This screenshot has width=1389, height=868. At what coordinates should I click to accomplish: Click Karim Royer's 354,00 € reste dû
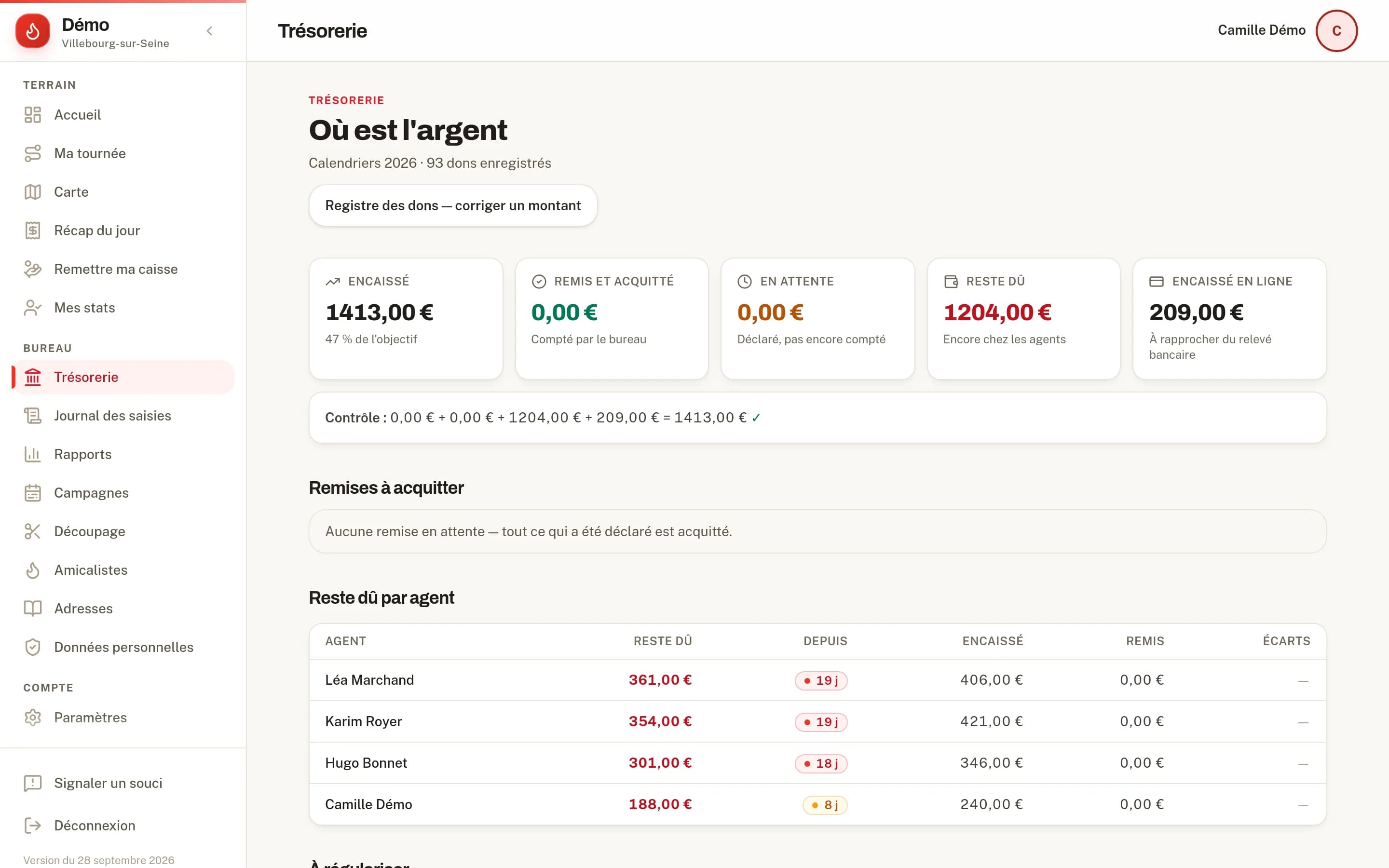click(660, 721)
